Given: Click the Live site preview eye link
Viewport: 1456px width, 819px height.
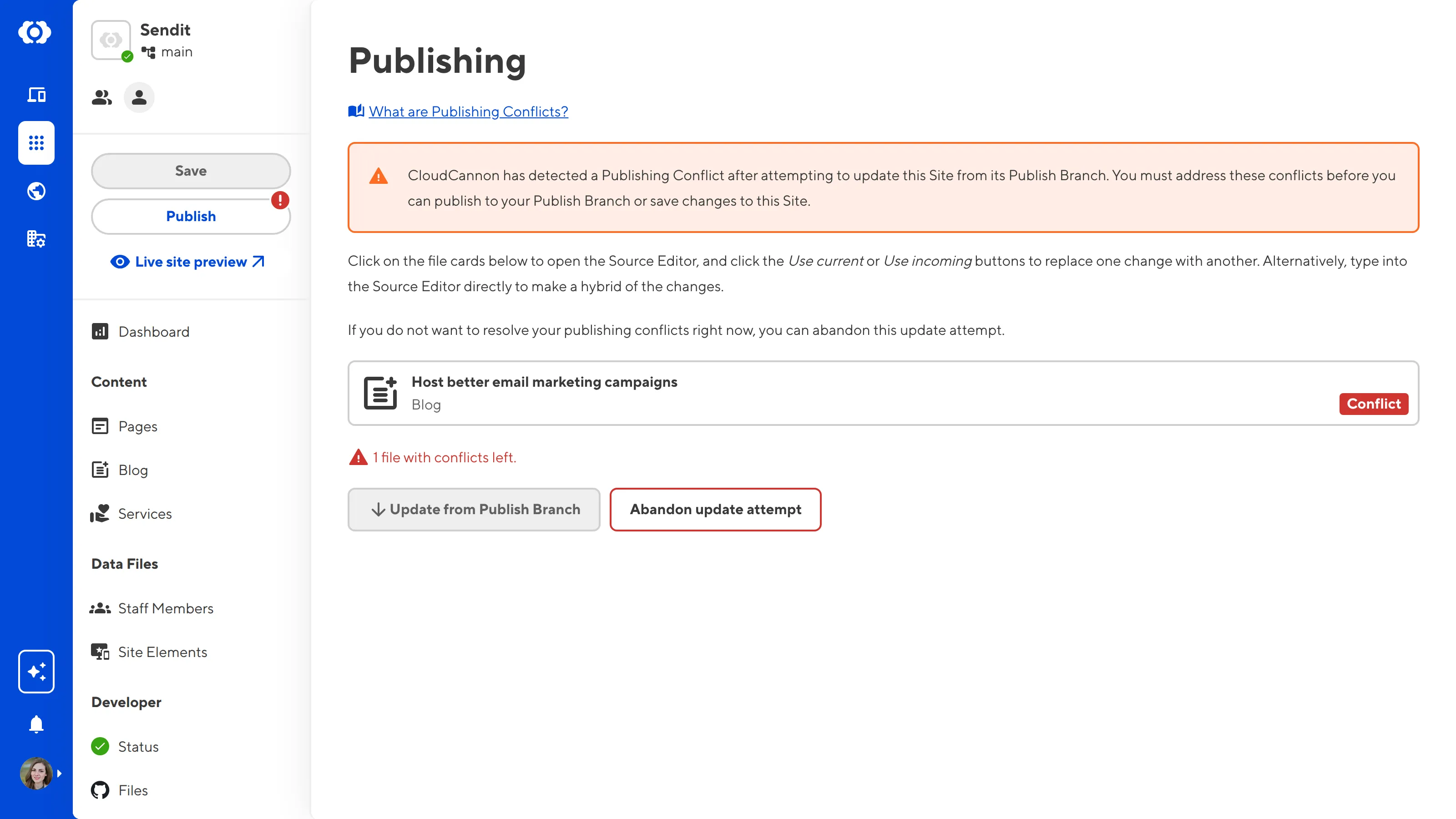Looking at the screenshot, I should [x=191, y=262].
